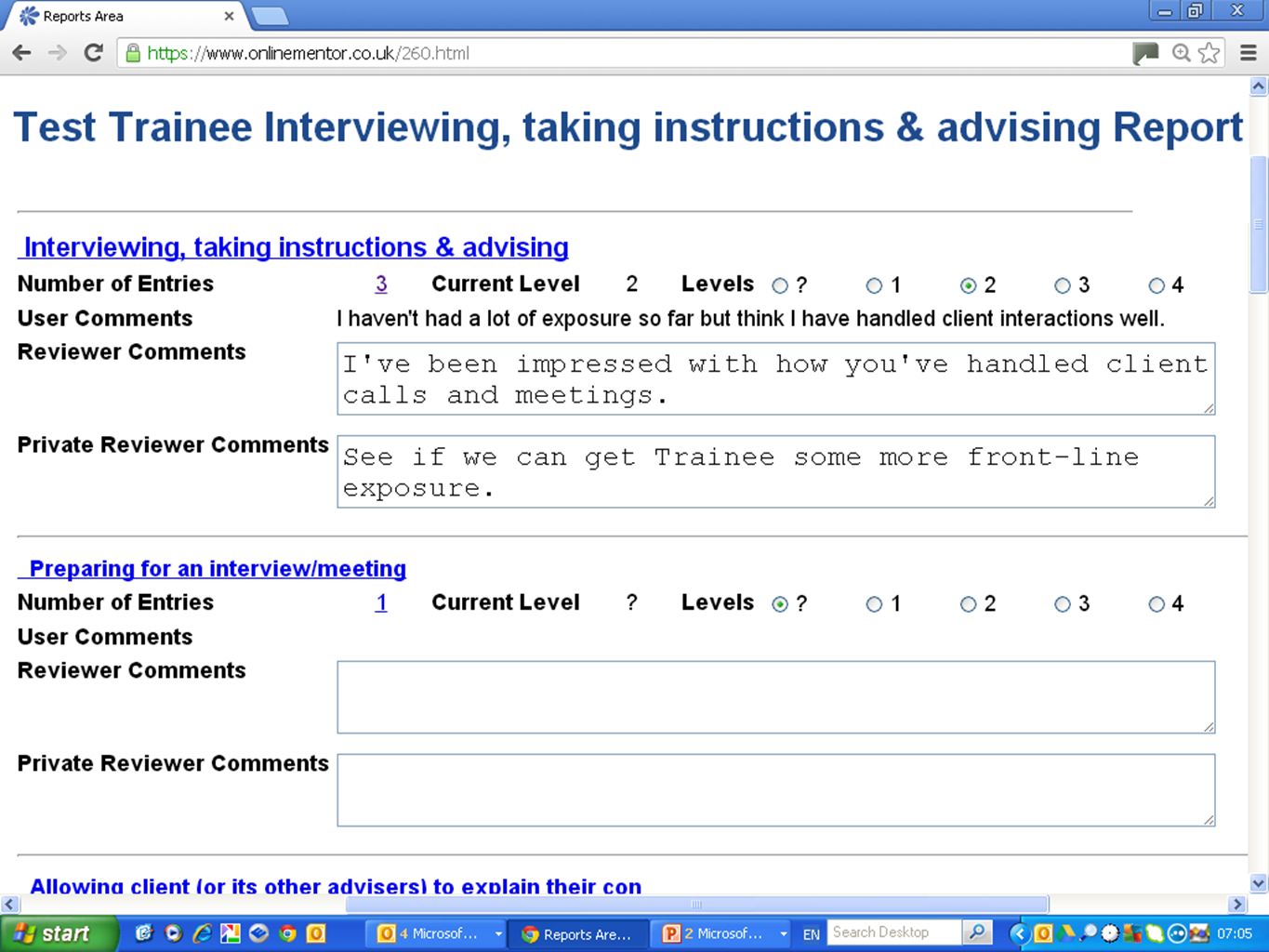Click the zoom magnifier icon in address bar

(x=1181, y=53)
